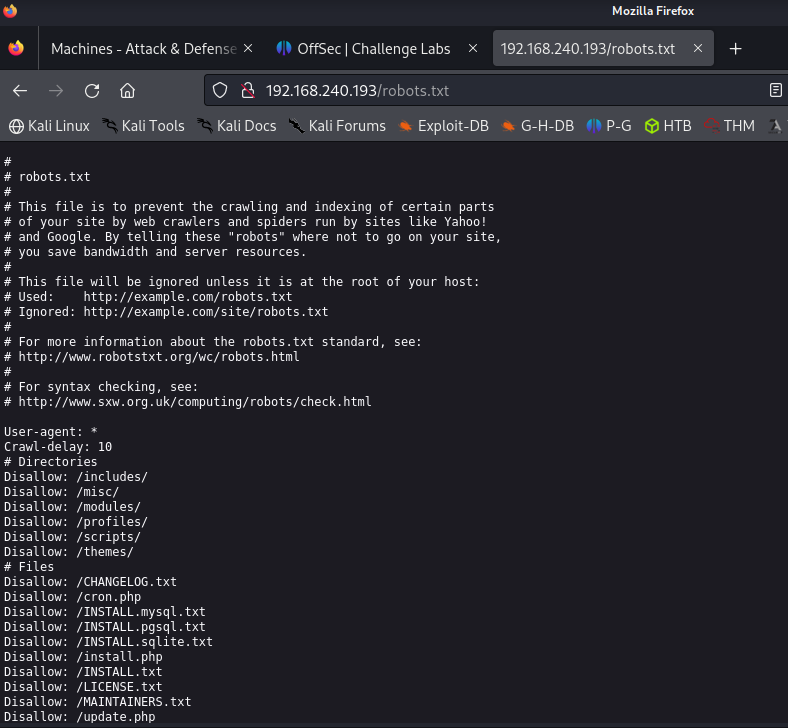The image size is (788, 728).
Task: Open the Kali Linux bookmark
Action: pyautogui.click(x=49, y=126)
